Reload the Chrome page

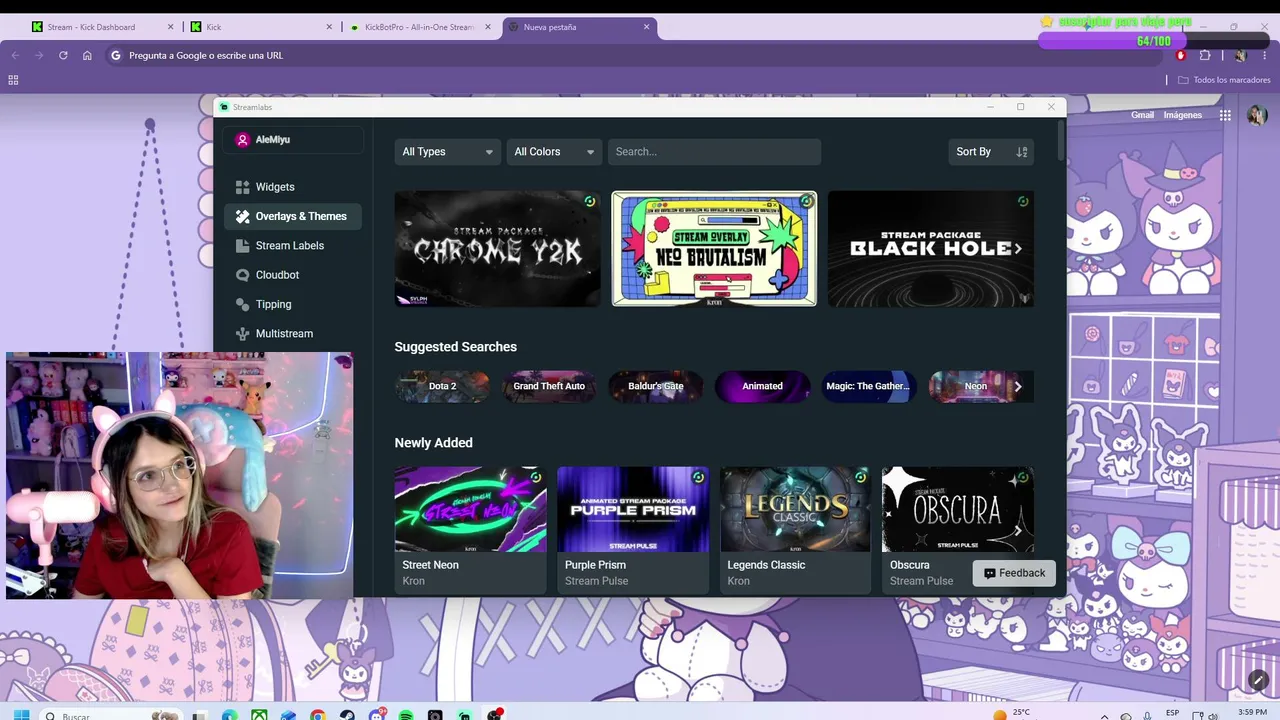pos(63,55)
